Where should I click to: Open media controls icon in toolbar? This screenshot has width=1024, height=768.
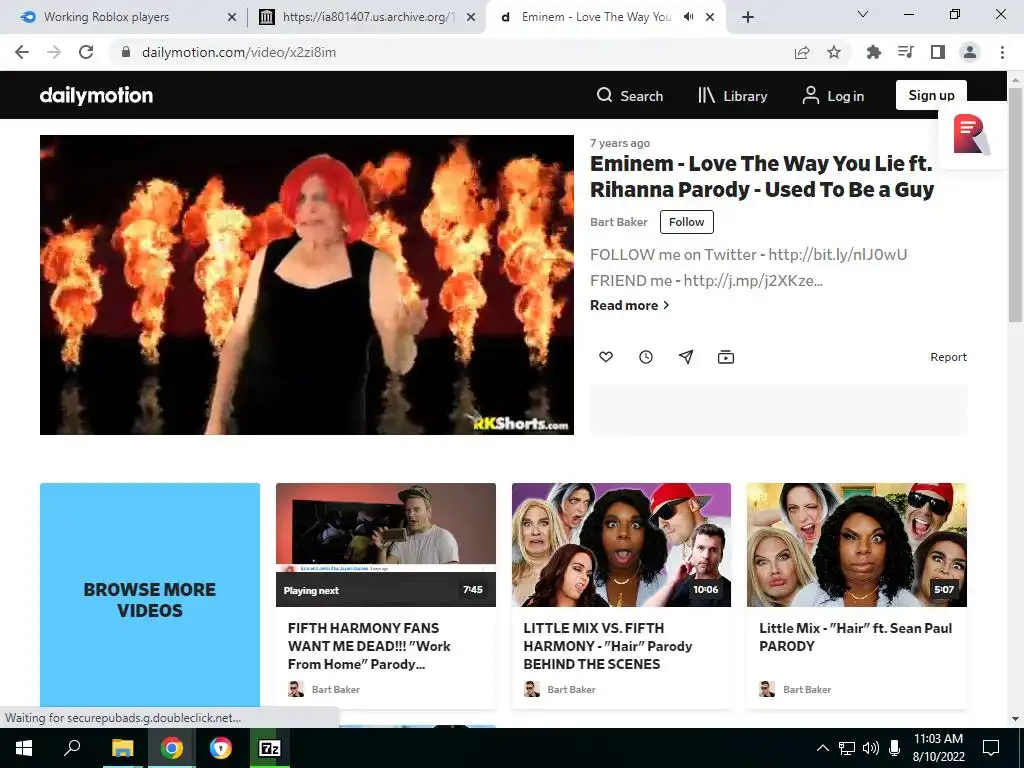(905, 52)
